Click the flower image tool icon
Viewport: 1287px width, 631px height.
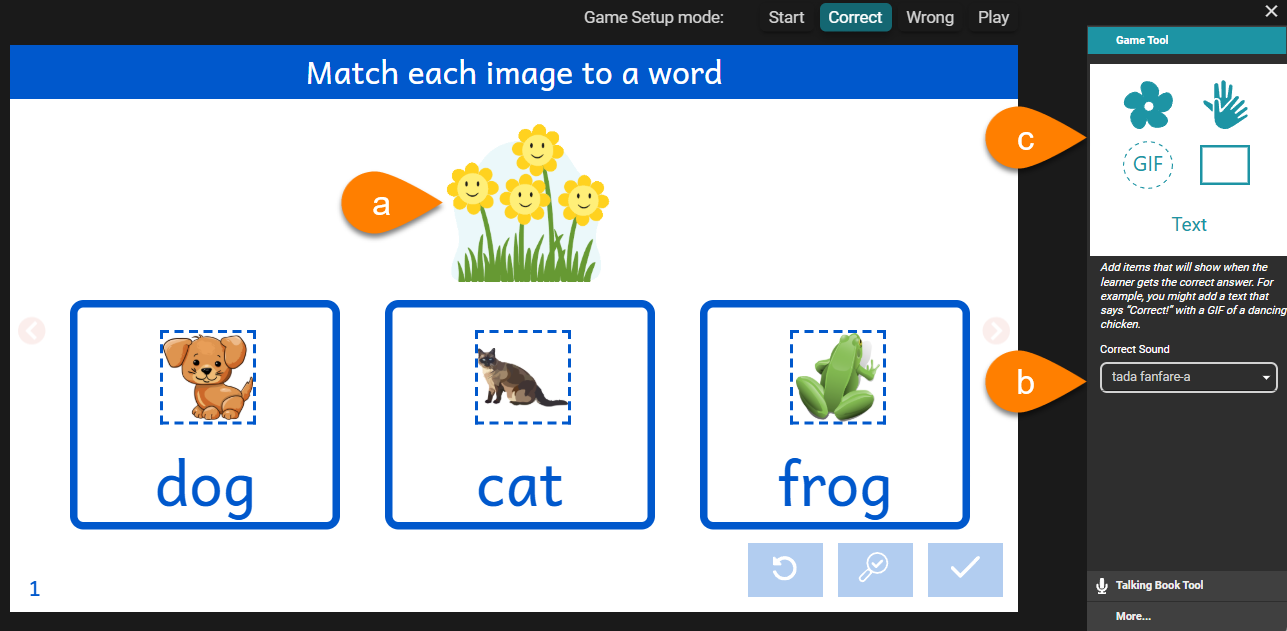coord(1147,105)
